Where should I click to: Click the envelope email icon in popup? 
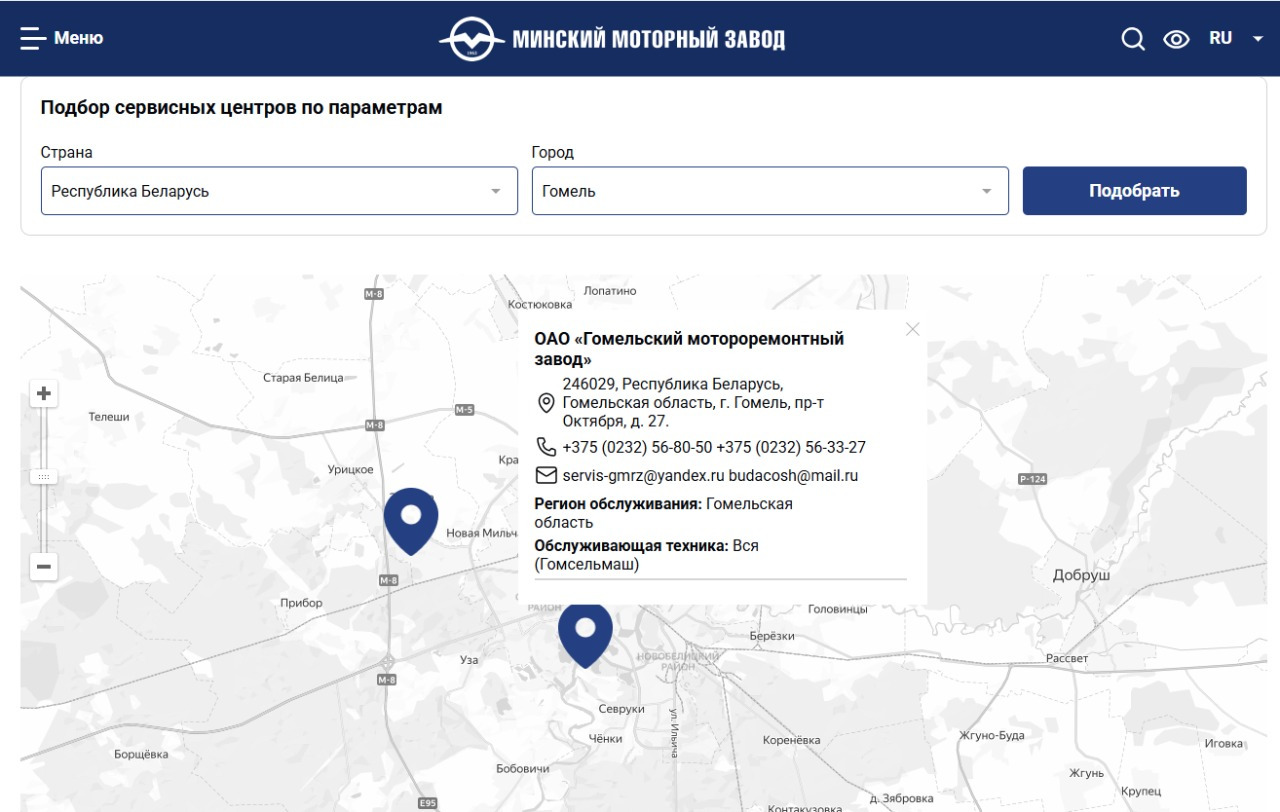click(546, 475)
